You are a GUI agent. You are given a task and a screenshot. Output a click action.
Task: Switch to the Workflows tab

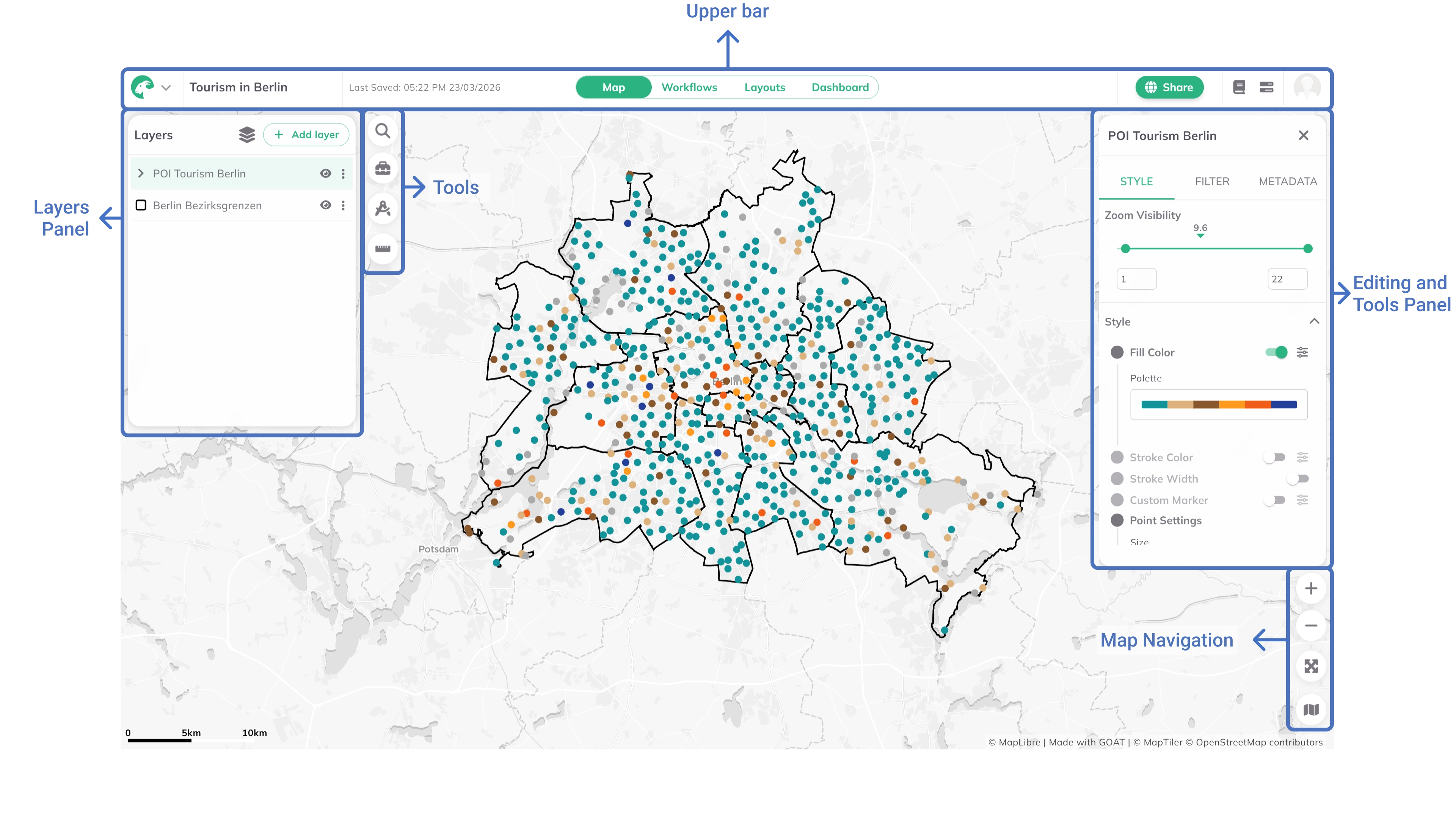tap(690, 87)
